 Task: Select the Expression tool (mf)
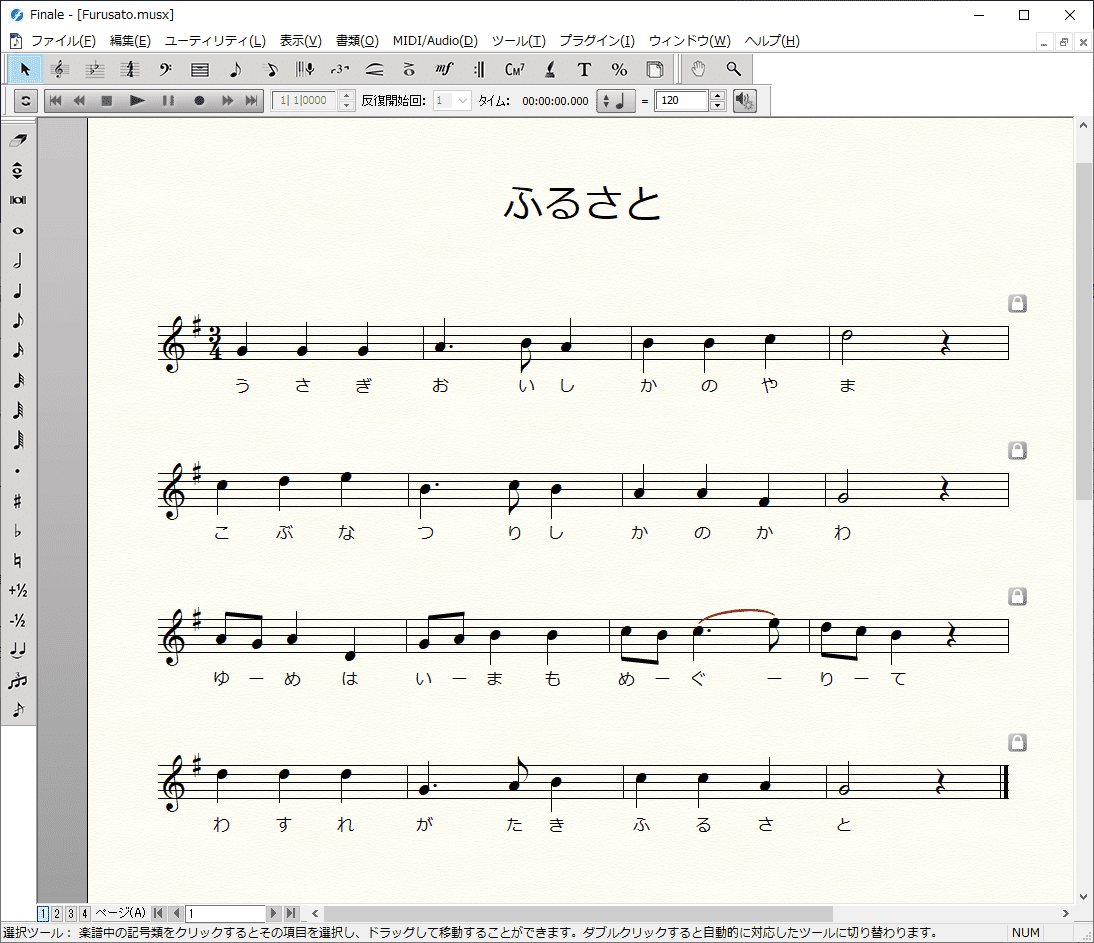(444, 69)
